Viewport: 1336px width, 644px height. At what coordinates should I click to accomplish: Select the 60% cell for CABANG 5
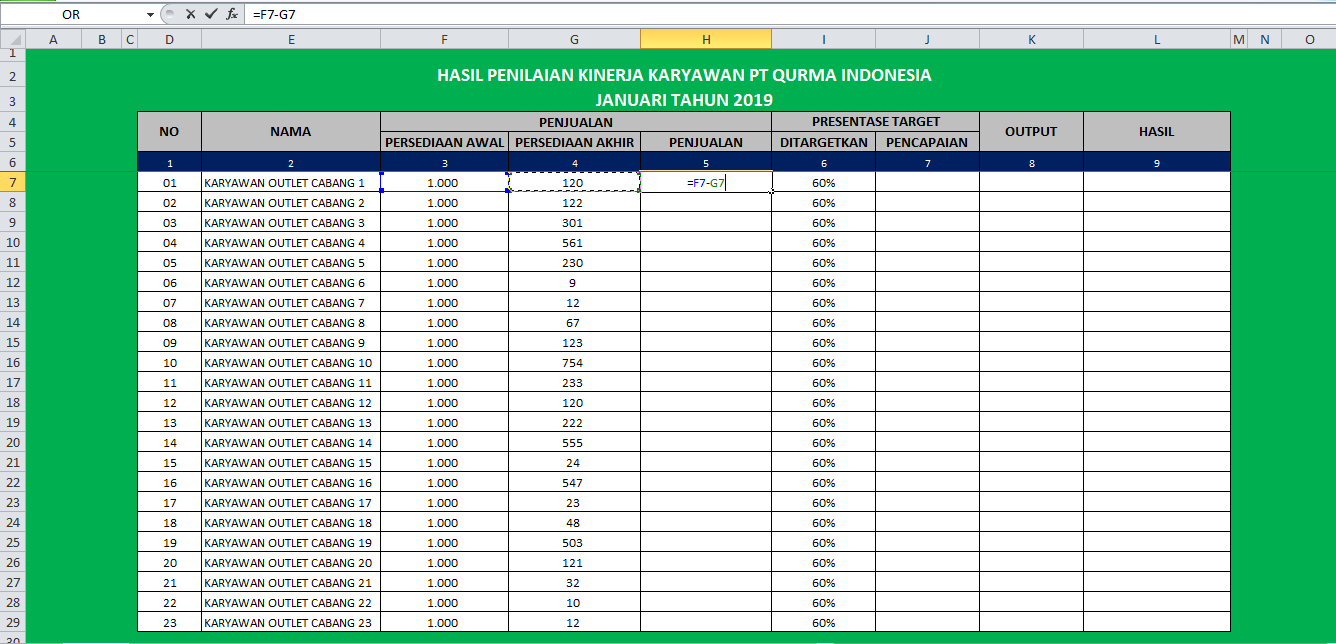823,262
